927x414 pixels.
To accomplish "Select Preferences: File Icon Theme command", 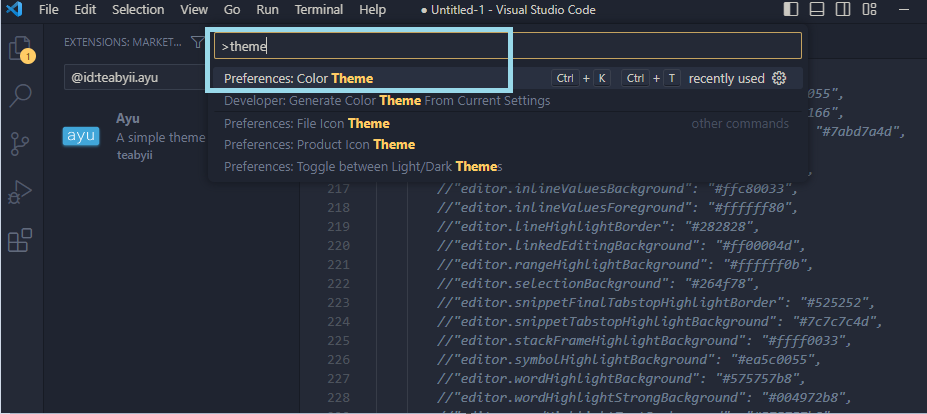I will pos(508,124).
